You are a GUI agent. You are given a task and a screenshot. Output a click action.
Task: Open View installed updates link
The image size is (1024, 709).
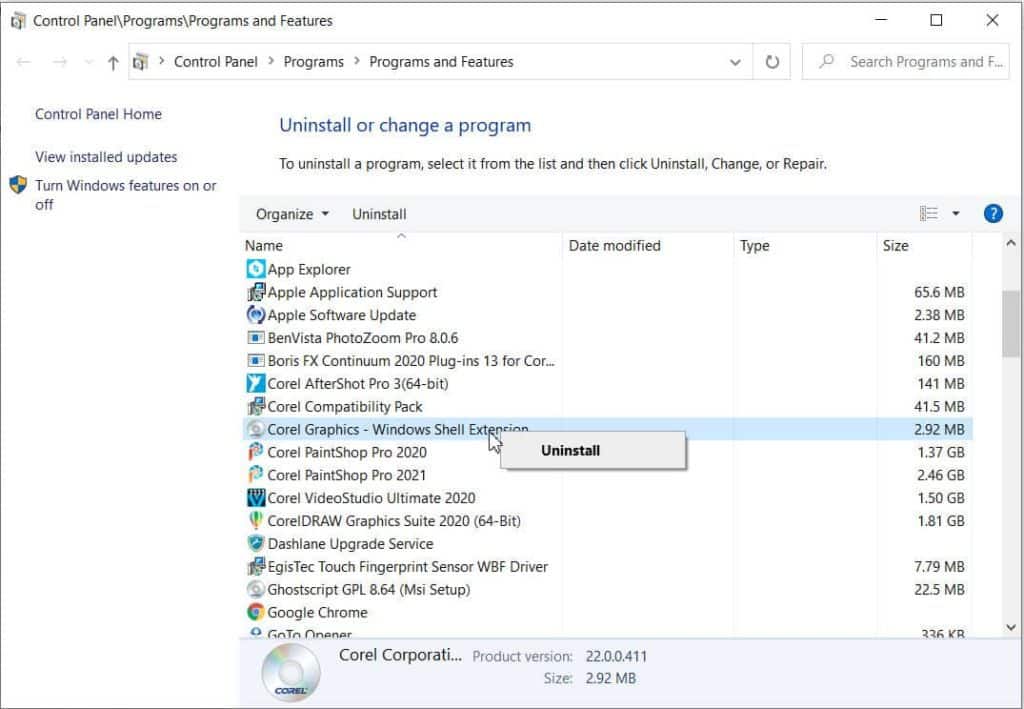point(106,157)
